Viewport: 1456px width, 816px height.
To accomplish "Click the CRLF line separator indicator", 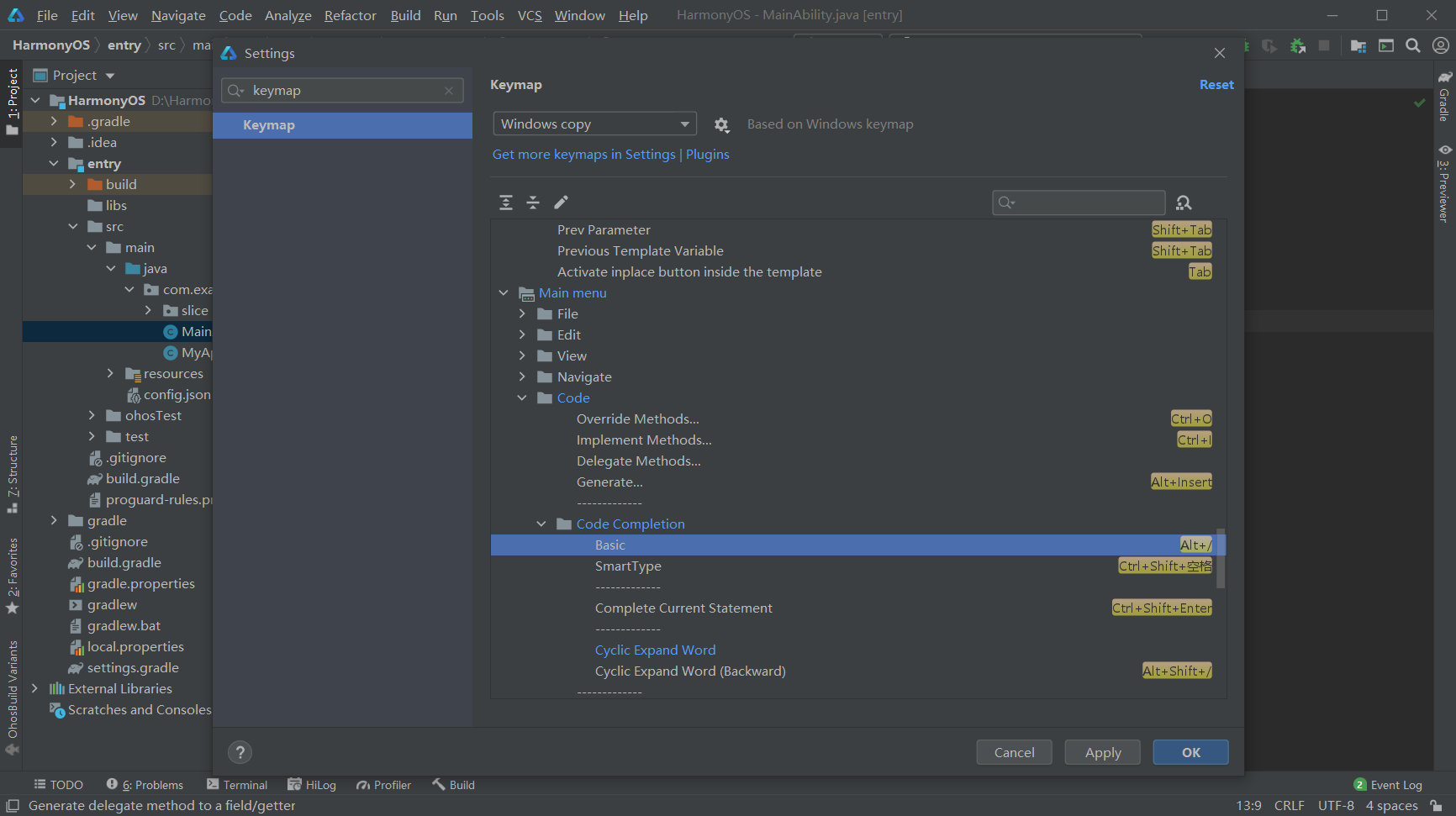I will (x=1289, y=806).
